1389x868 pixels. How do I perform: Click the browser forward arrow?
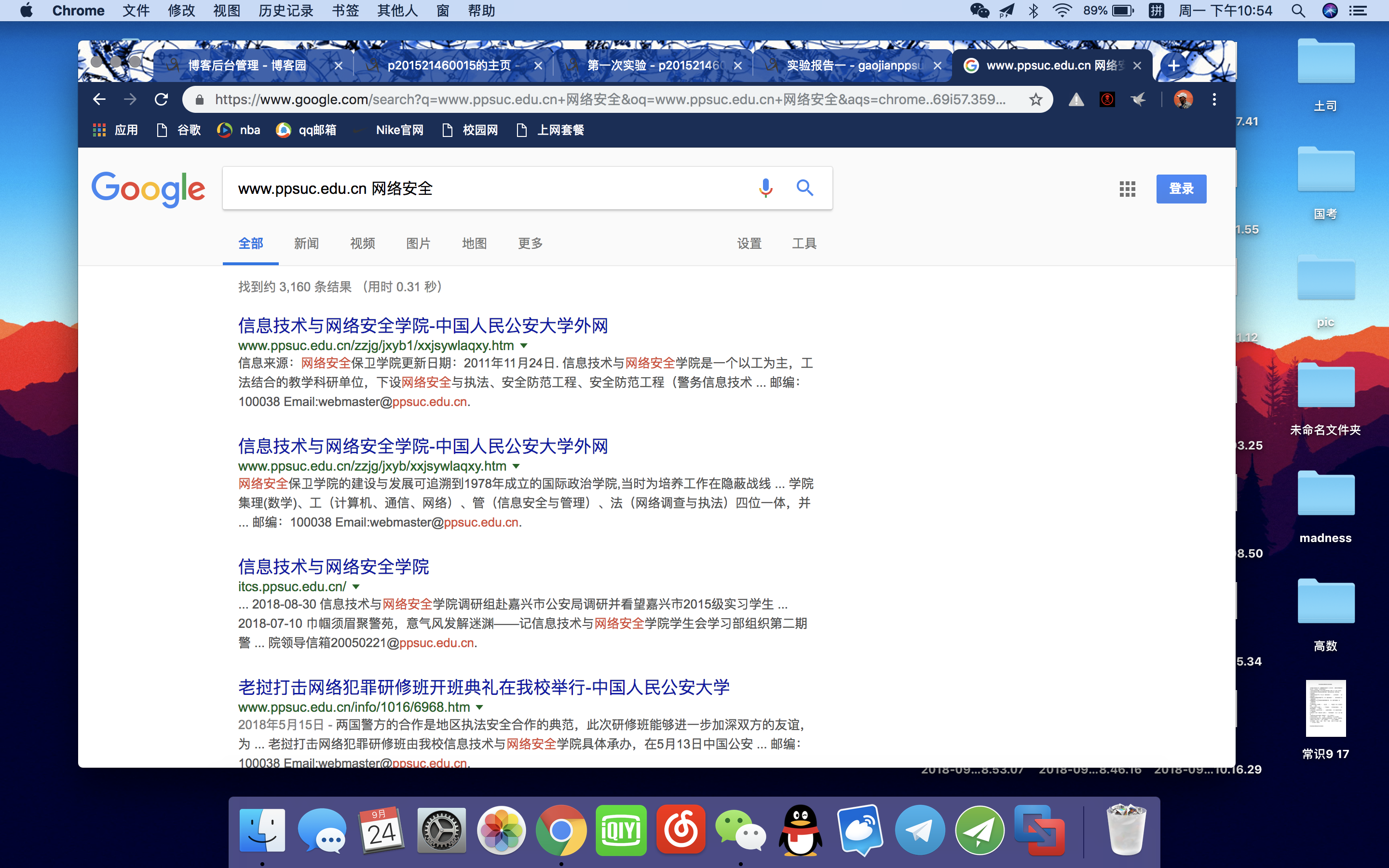tap(130, 99)
